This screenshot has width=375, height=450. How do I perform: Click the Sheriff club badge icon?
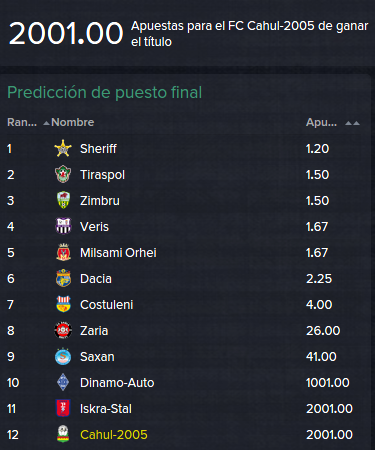point(63,148)
